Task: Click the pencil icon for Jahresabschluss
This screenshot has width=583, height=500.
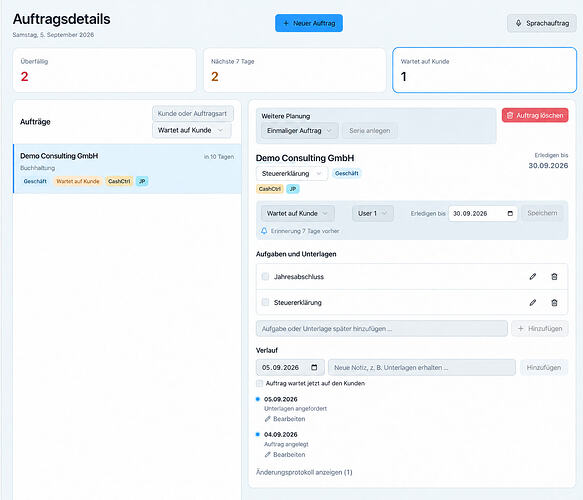Action: pos(532,277)
